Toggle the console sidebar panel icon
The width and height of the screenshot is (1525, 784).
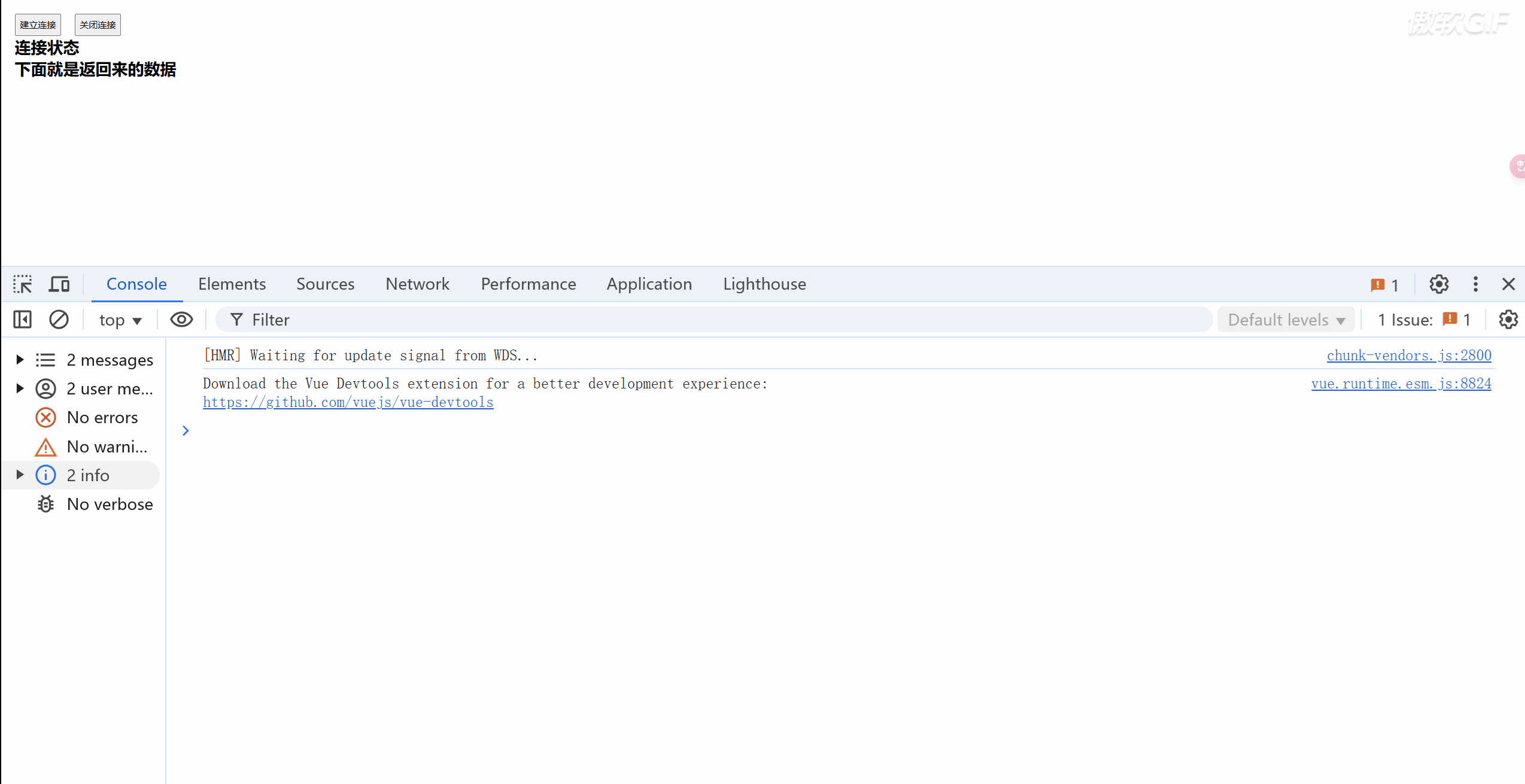click(x=23, y=320)
